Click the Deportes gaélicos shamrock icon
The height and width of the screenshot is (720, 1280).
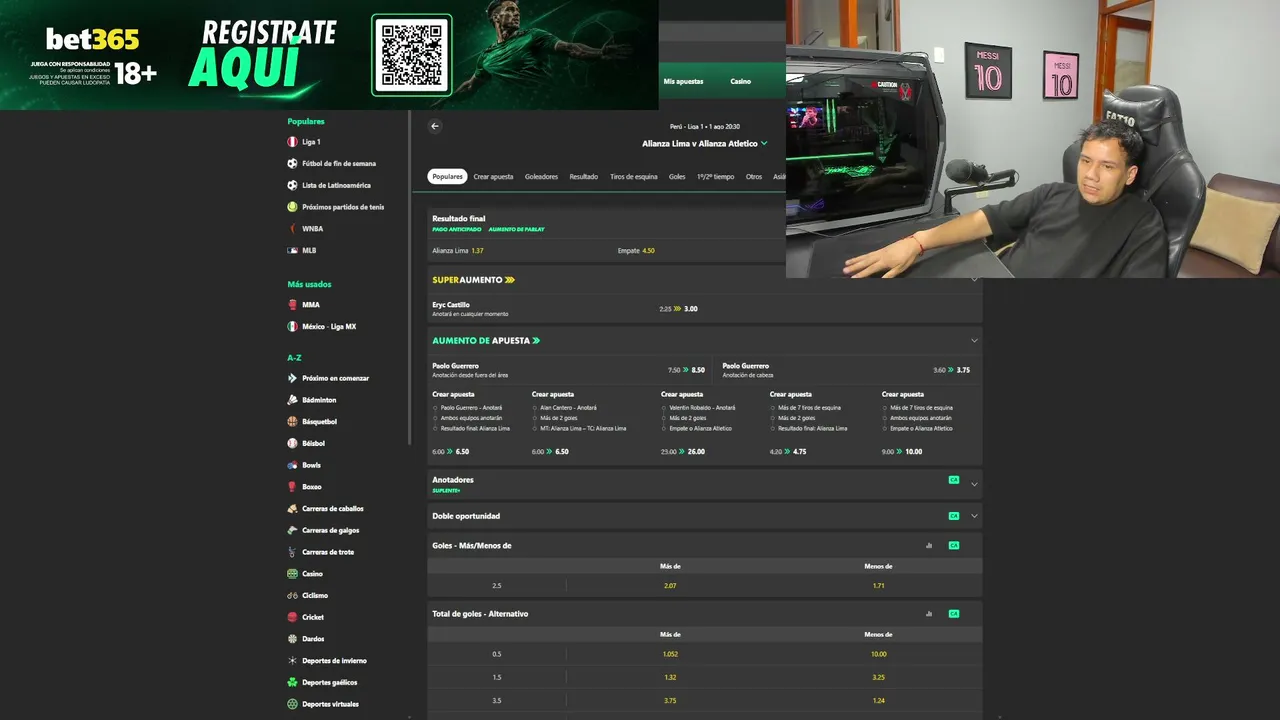pyautogui.click(x=292, y=682)
